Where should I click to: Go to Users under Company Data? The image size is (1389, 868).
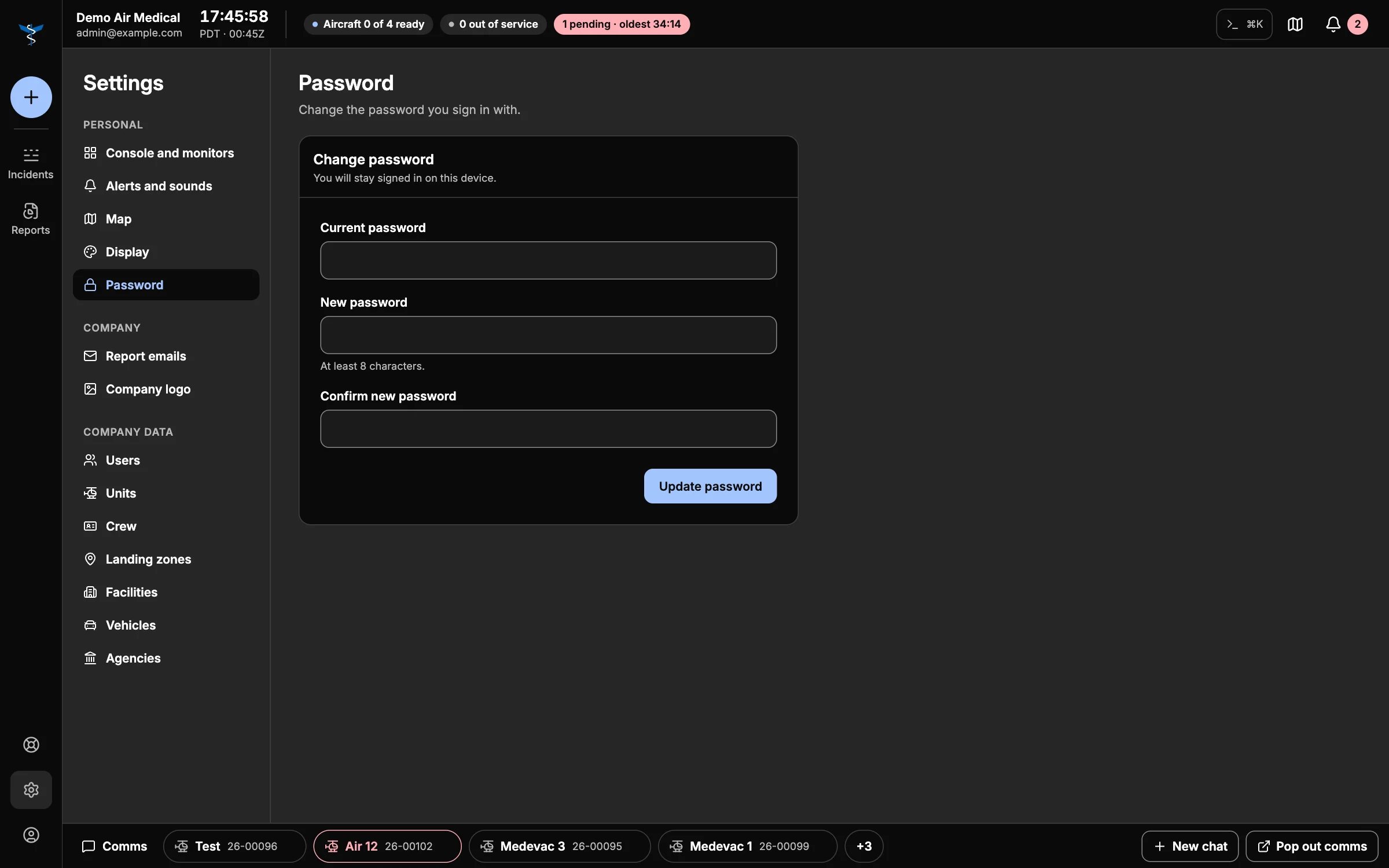tap(166, 460)
